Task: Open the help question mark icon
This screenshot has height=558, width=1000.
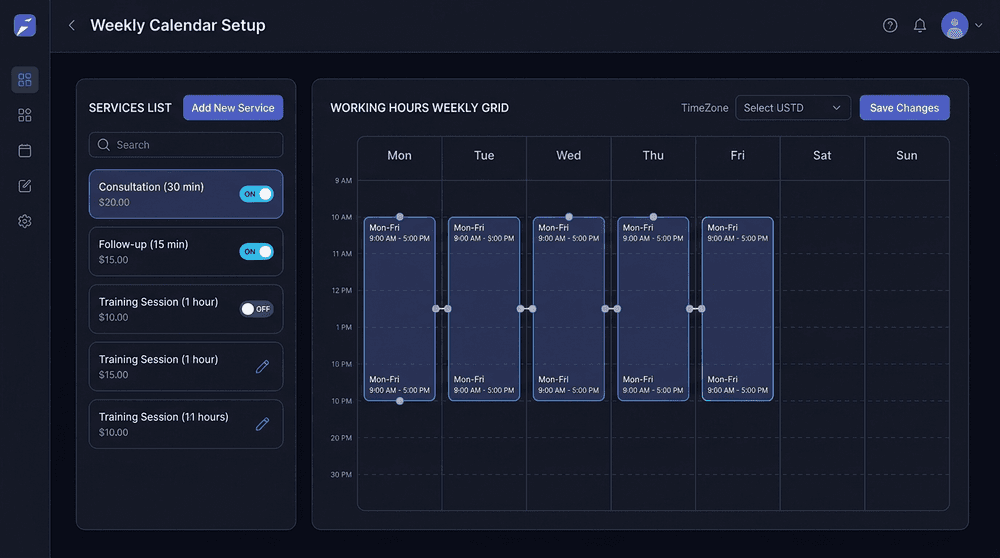Action: click(x=890, y=26)
